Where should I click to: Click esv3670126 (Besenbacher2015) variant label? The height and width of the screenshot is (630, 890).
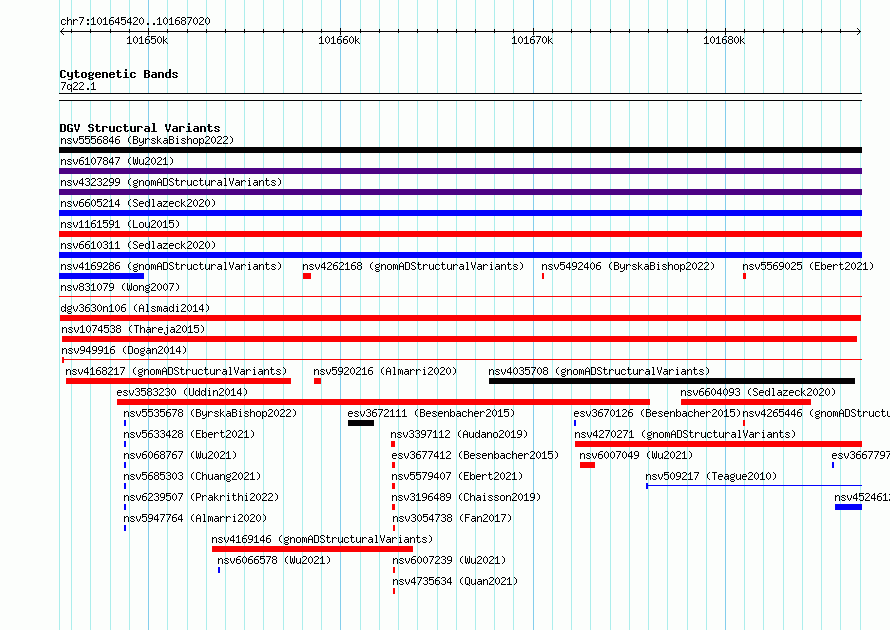(657, 413)
